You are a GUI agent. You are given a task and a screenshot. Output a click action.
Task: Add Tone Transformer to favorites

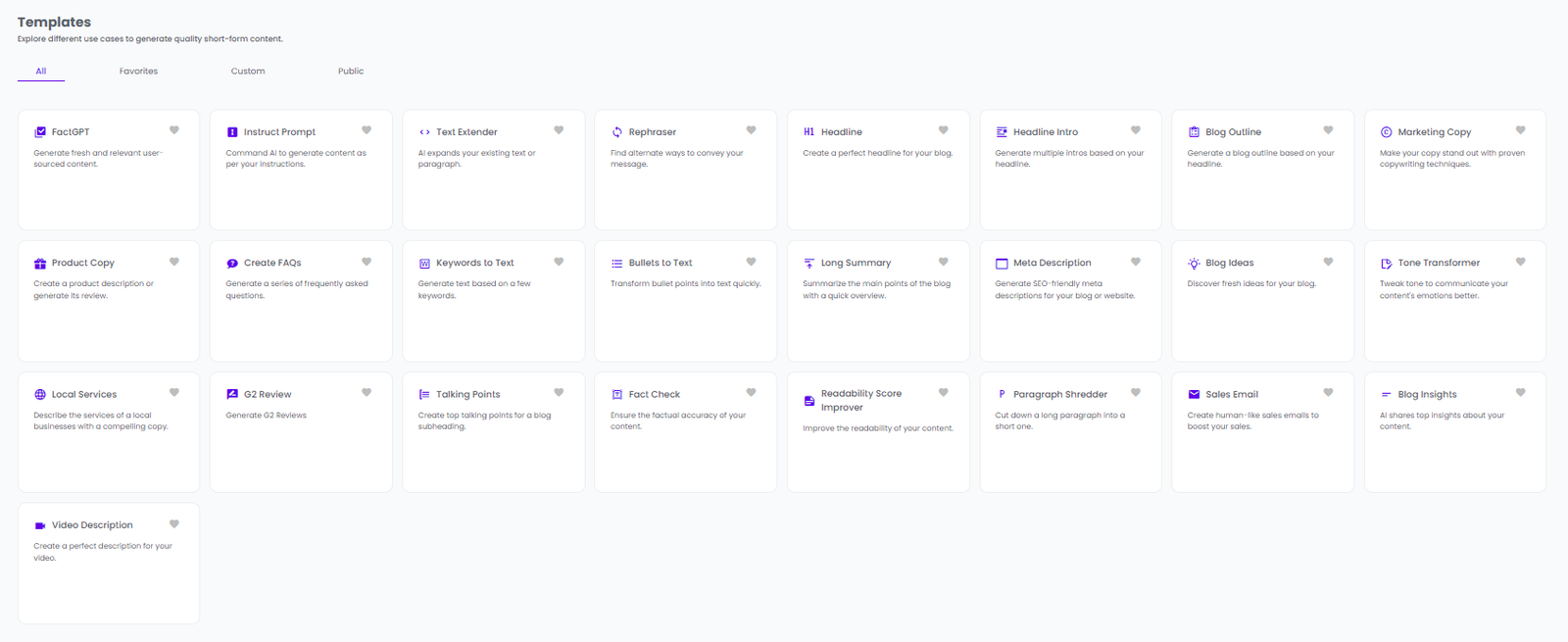click(1520, 262)
